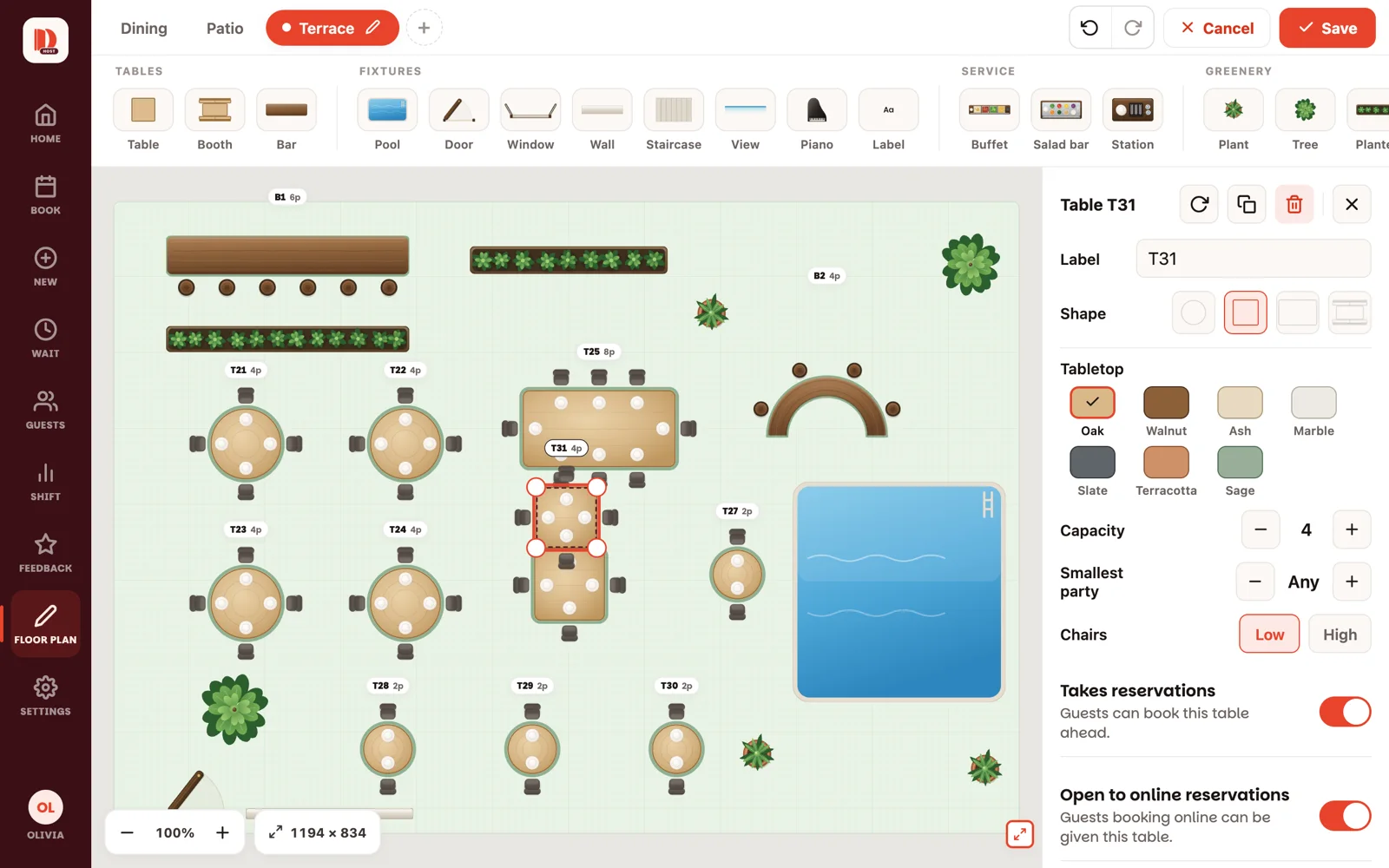Add a new floor area tab
Image resolution: width=1389 pixels, height=868 pixels.
[424, 28]
